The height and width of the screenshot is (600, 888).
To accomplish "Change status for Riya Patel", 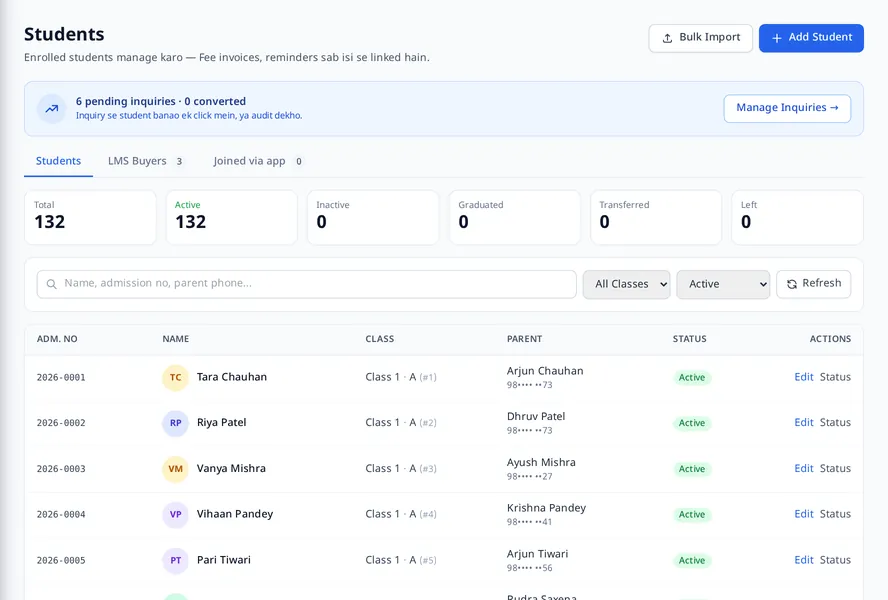I will click(835, 423).
